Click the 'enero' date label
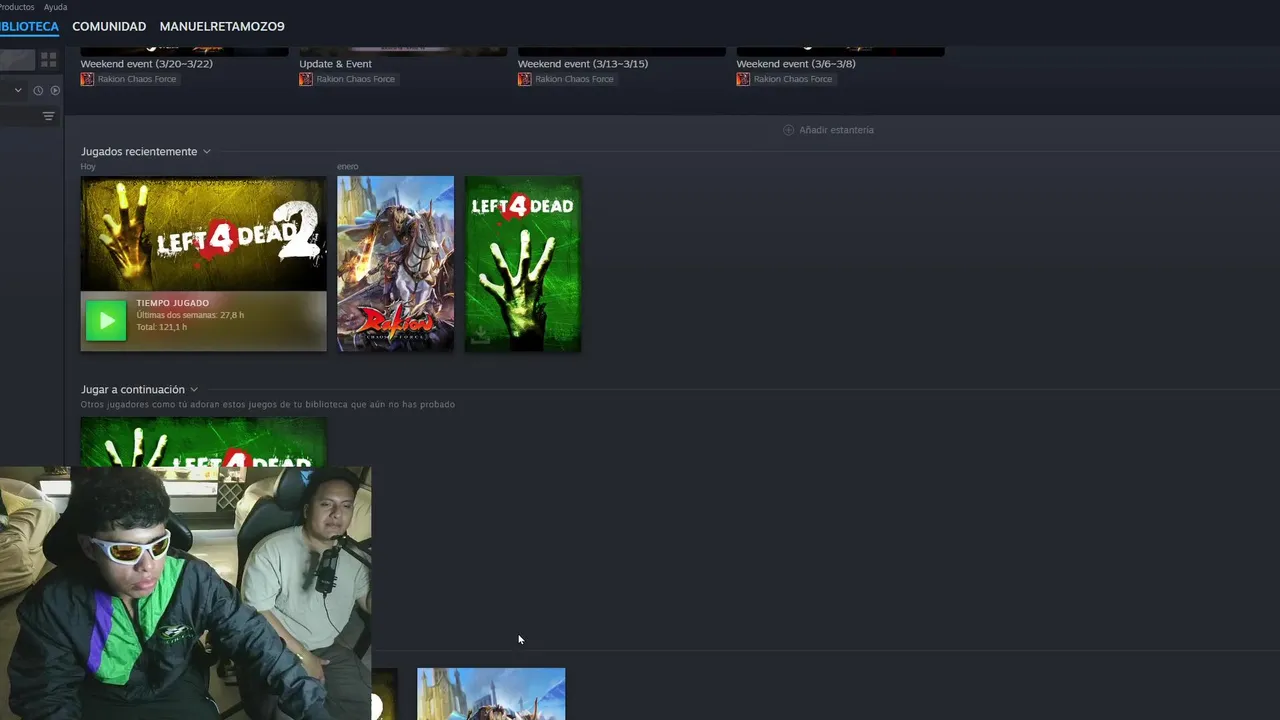The height and width of the screenshot is (720, 1280). pos(347,167)
